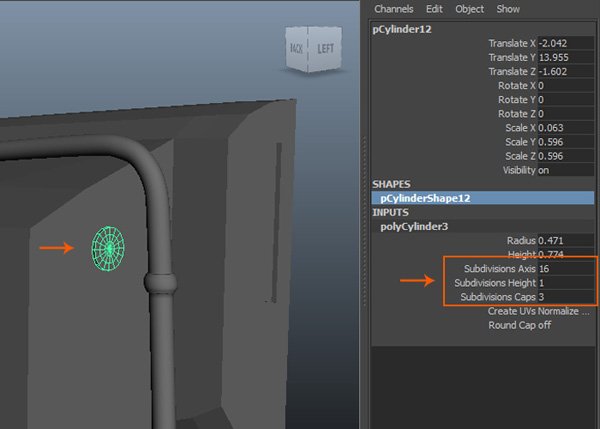
Task: Select the Rotate X attribute label
Action: click(517, 85)
